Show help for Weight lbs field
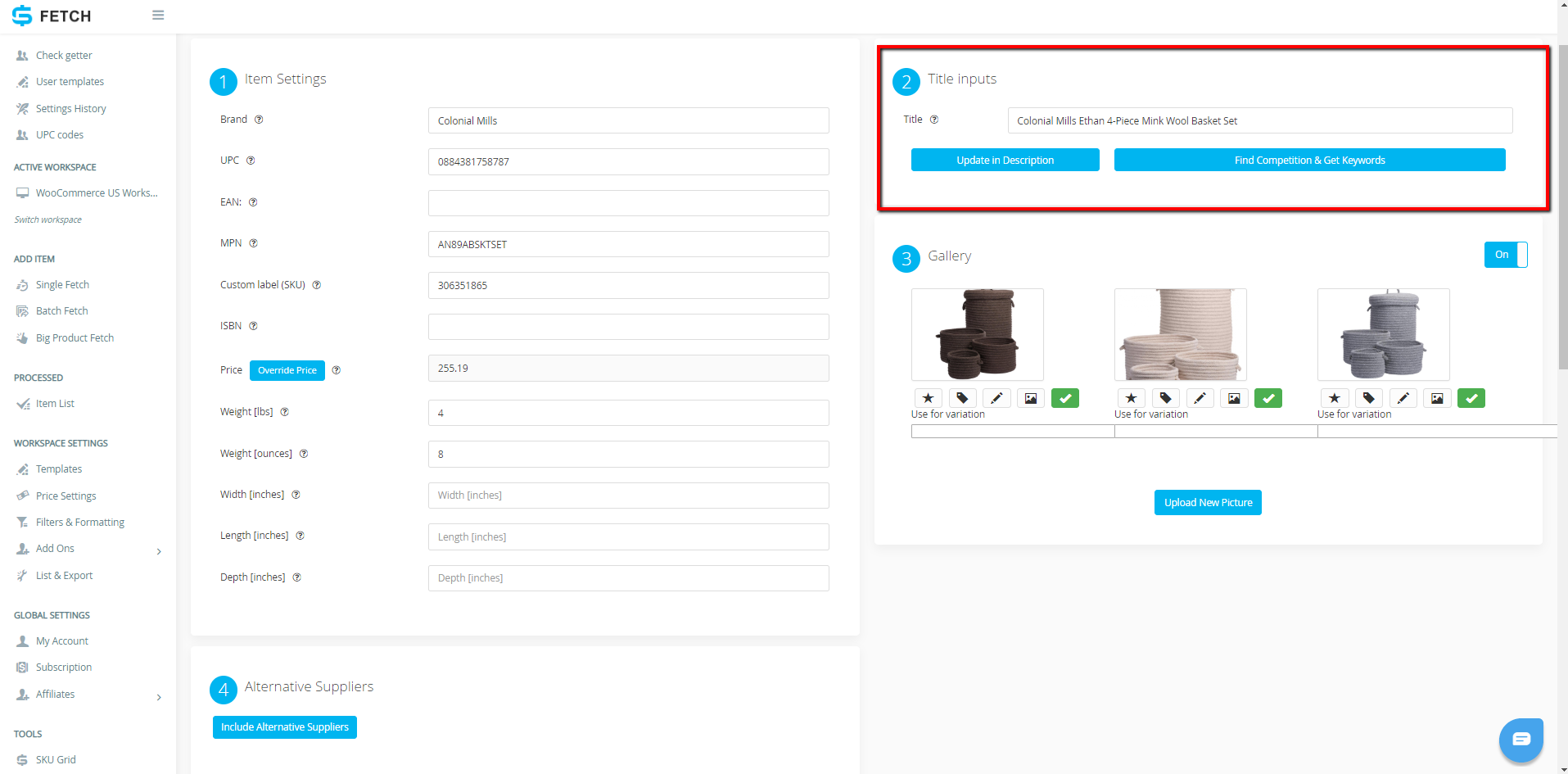This screenshot has width=1568, height=774. (285, 412)
